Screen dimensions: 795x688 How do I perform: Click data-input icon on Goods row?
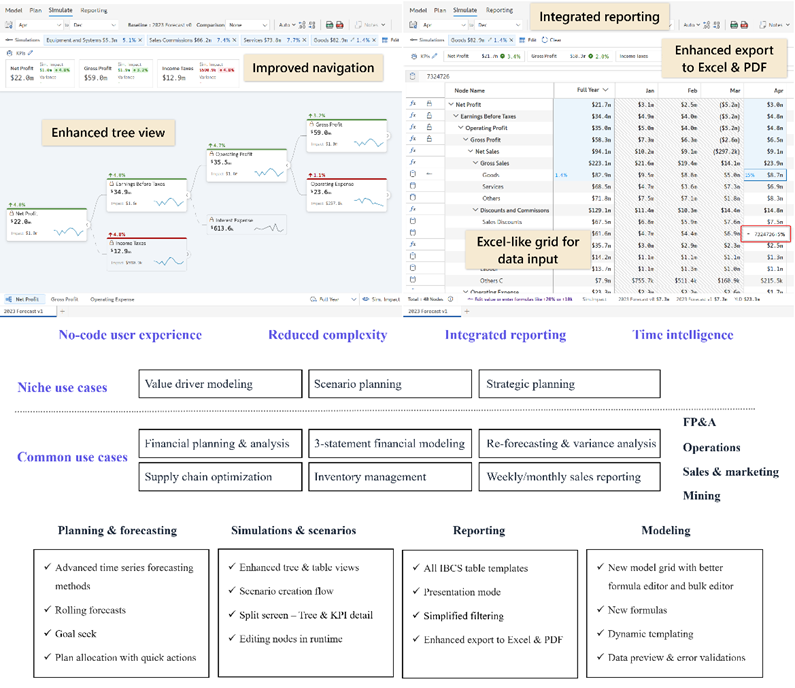coord(413,174)
